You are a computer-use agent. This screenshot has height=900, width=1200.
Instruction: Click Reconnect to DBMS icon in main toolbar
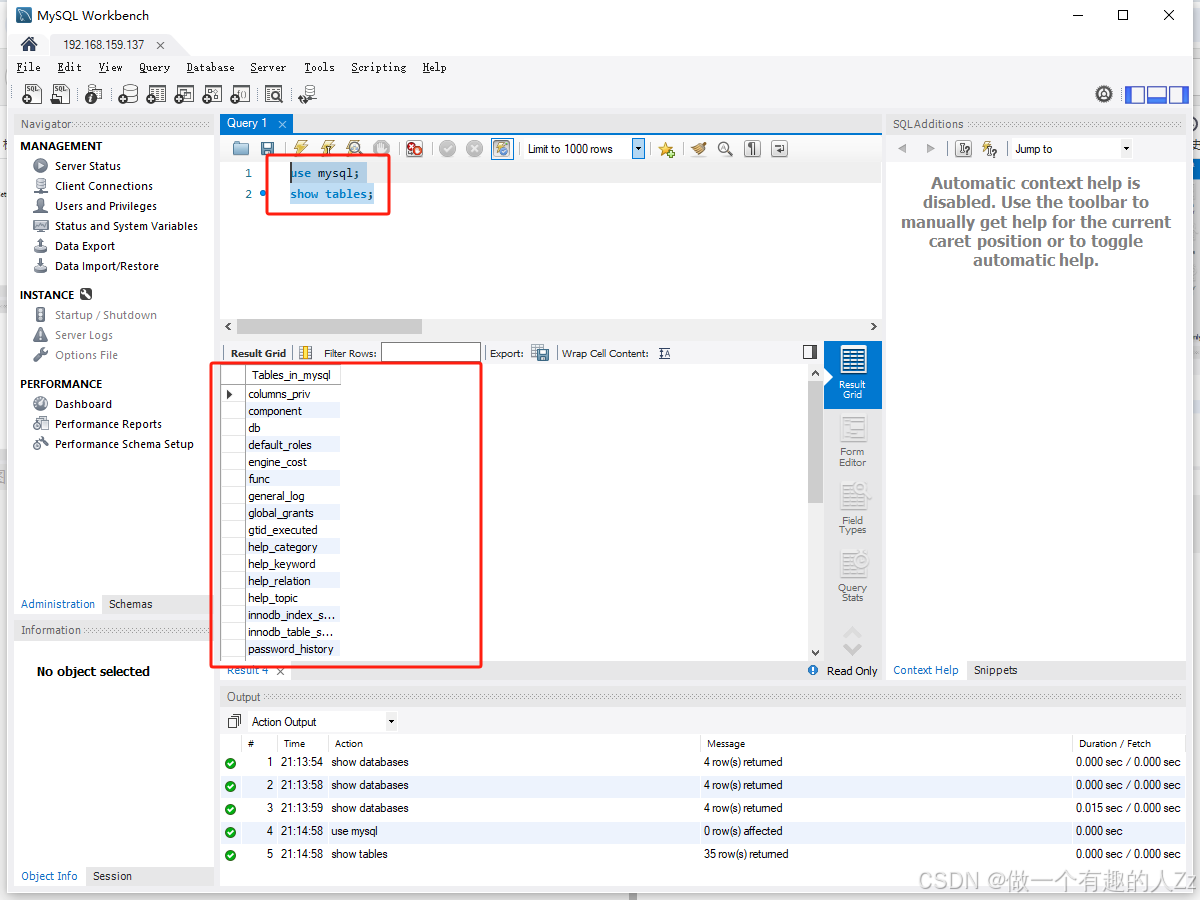coord(307,94)
